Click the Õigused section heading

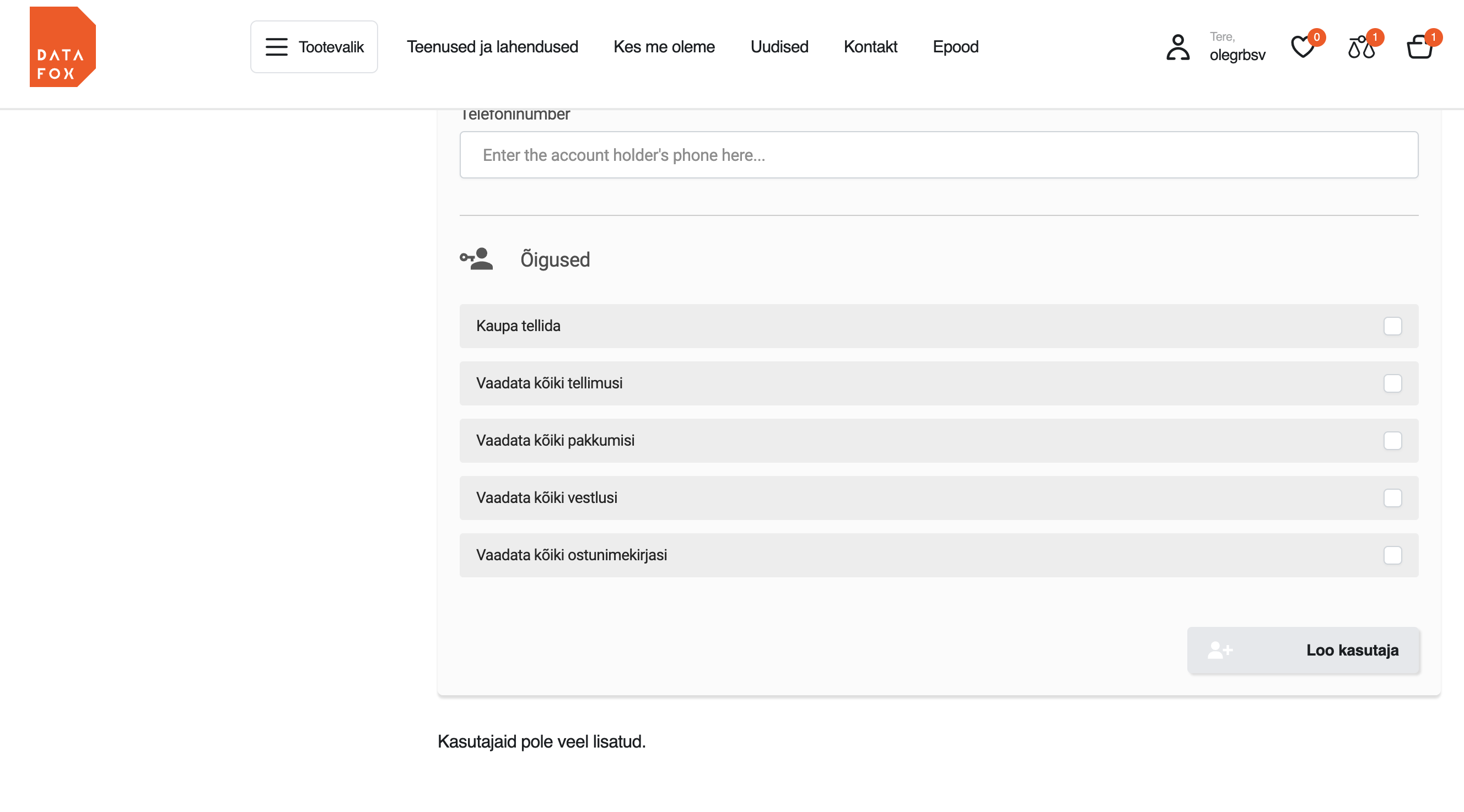coord(555,259)
